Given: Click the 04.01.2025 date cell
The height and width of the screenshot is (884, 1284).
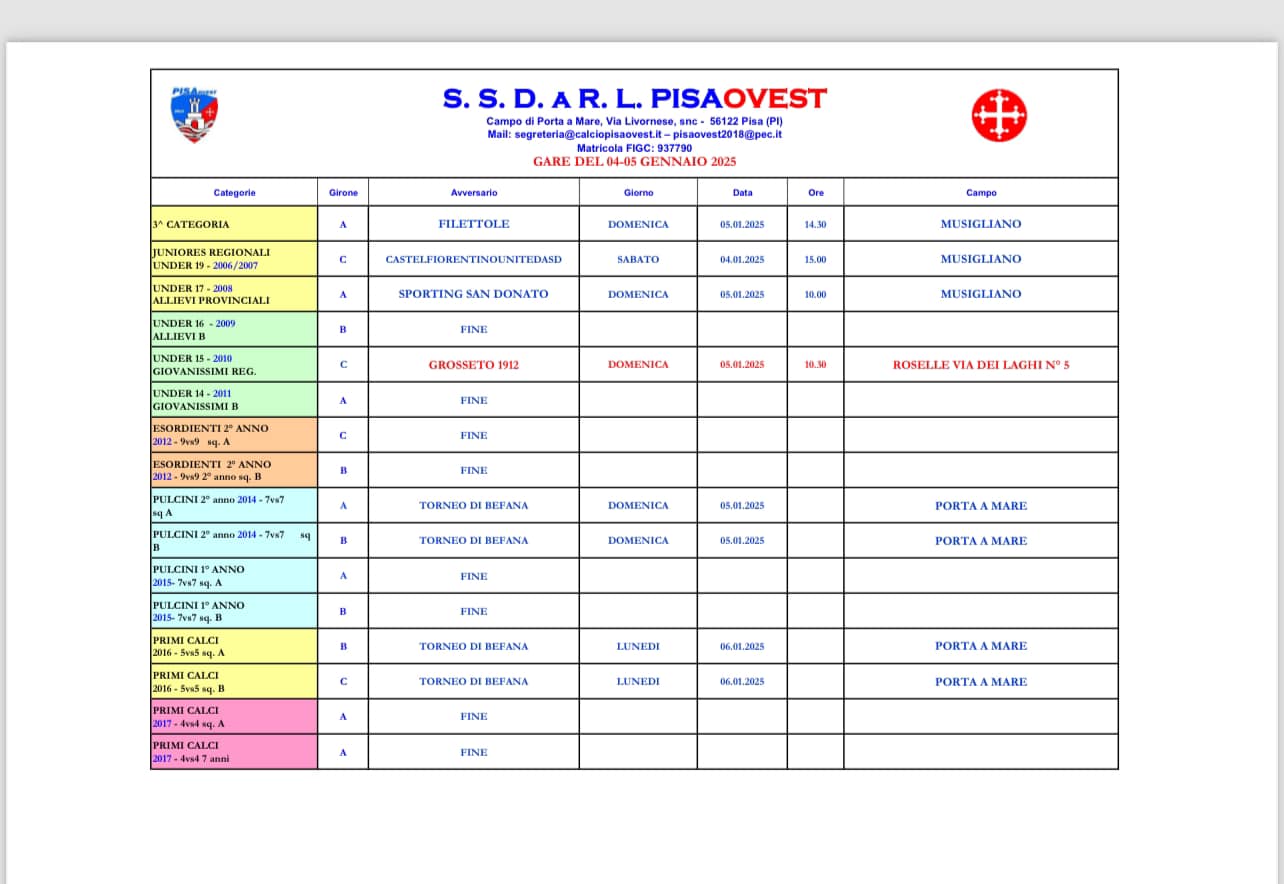Looking at the screenshot, I should [742, 259].
